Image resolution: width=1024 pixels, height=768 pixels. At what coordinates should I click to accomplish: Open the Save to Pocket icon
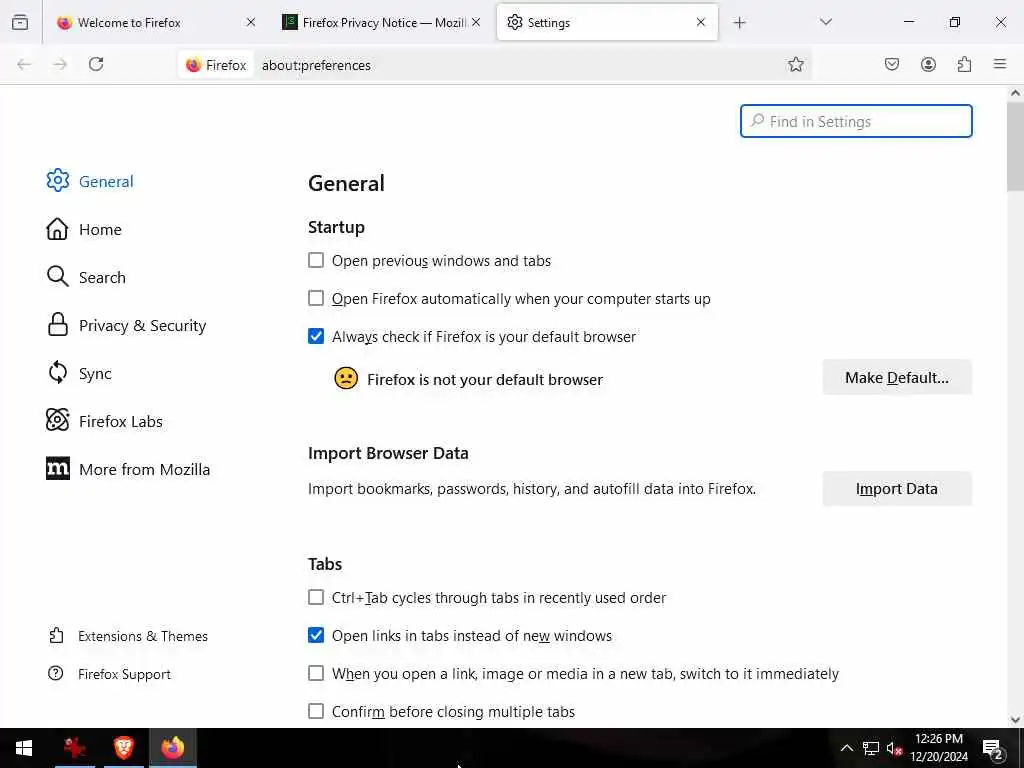[x=892, y=64]
